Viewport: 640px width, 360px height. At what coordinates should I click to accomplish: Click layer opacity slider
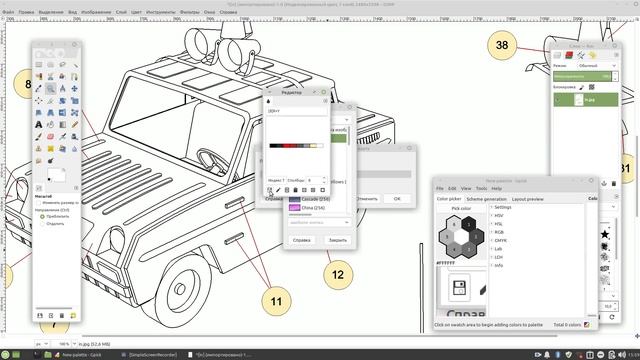click(x=583, y=76)
